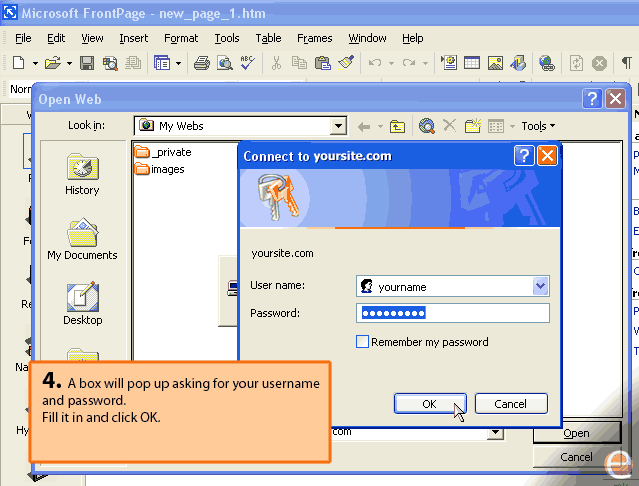Click the Save icon in toolbar
This screenshot has width=639, height=486.
point(87,63)
